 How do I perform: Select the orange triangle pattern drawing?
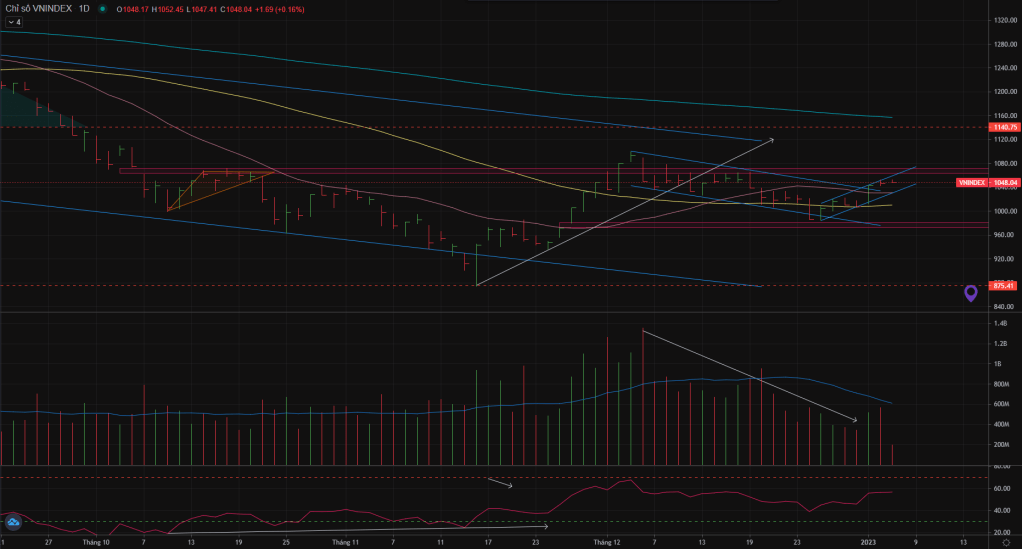(x=215, y=187)
